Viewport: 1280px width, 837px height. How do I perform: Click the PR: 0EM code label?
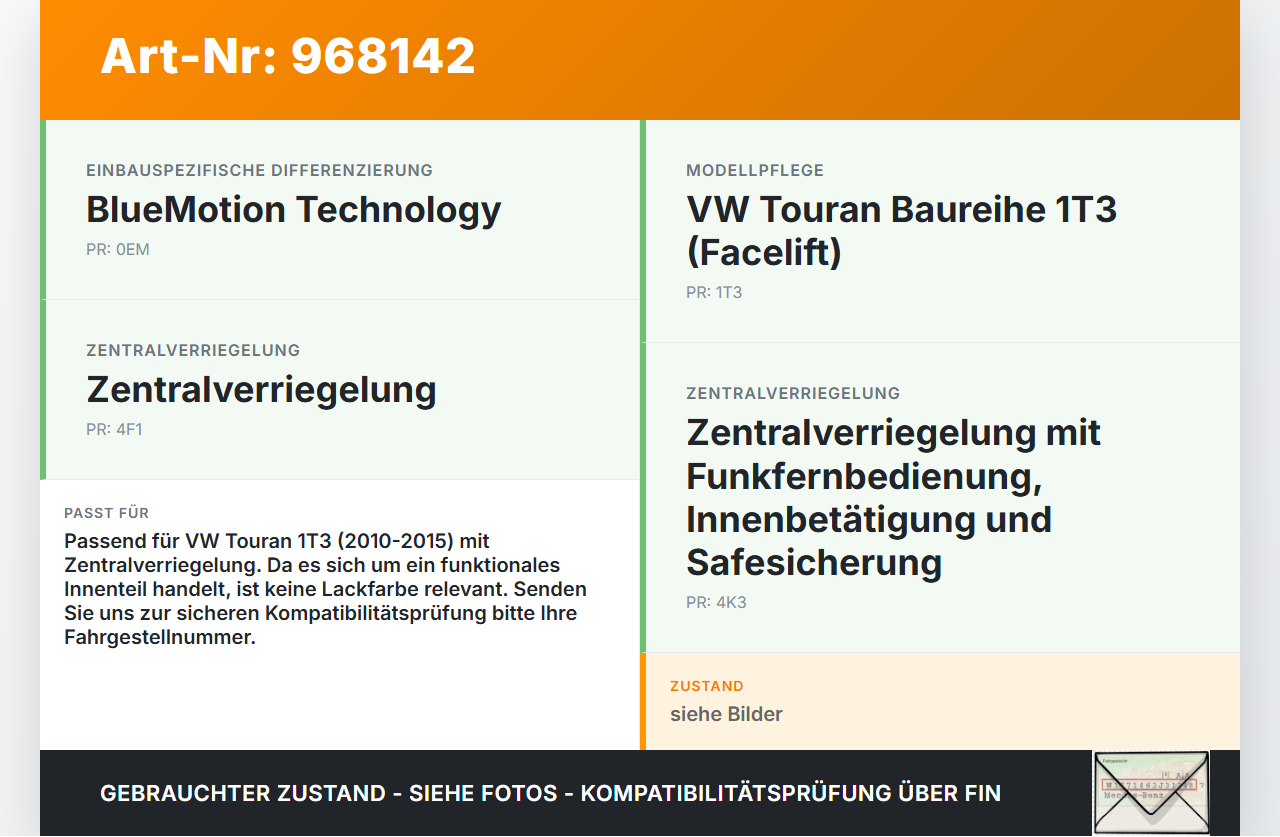[118, 249]
